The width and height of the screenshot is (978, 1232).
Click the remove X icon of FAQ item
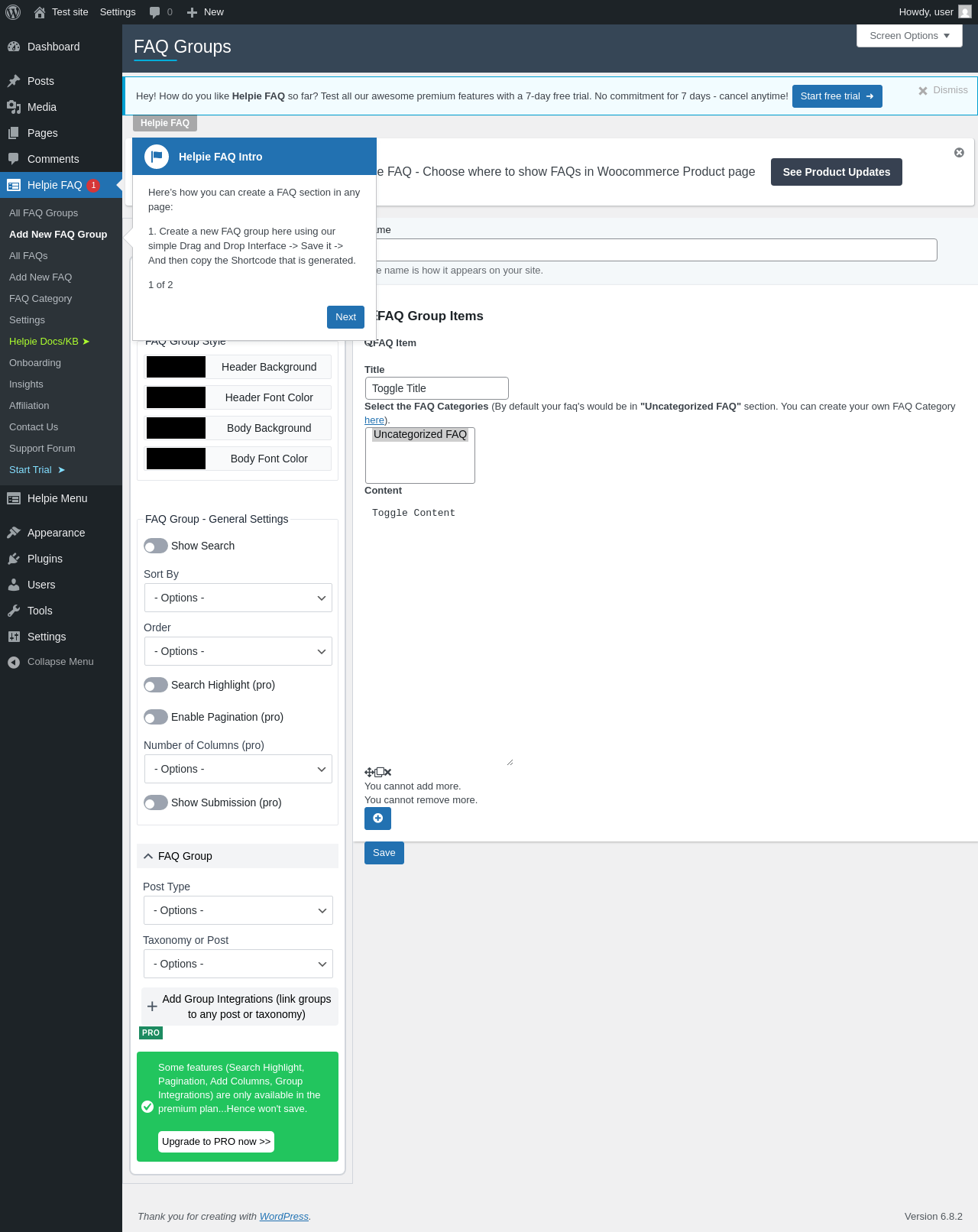(387, 773)
